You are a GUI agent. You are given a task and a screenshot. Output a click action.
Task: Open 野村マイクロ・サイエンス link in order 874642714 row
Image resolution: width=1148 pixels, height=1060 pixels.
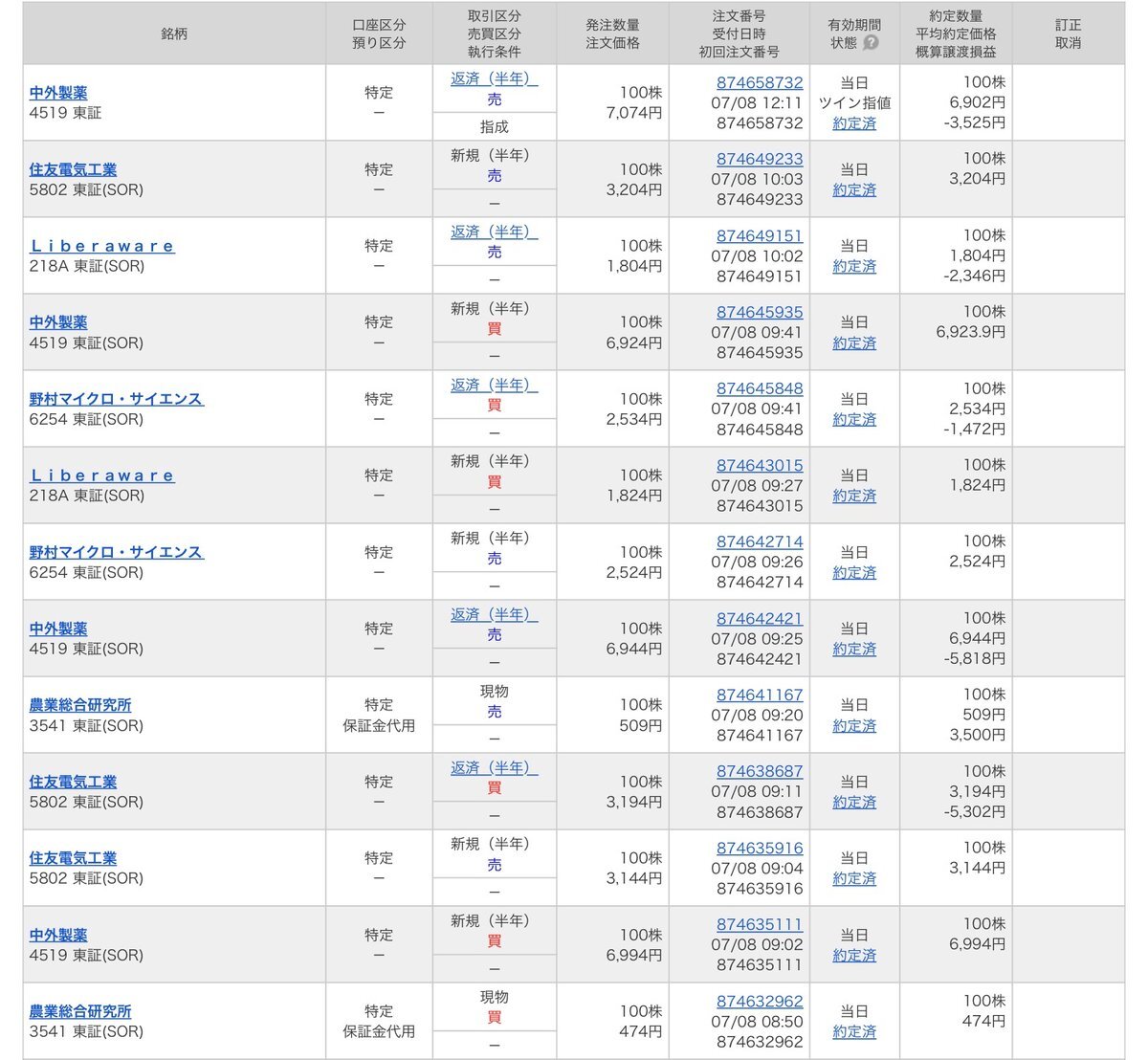[x=116, y=552]
